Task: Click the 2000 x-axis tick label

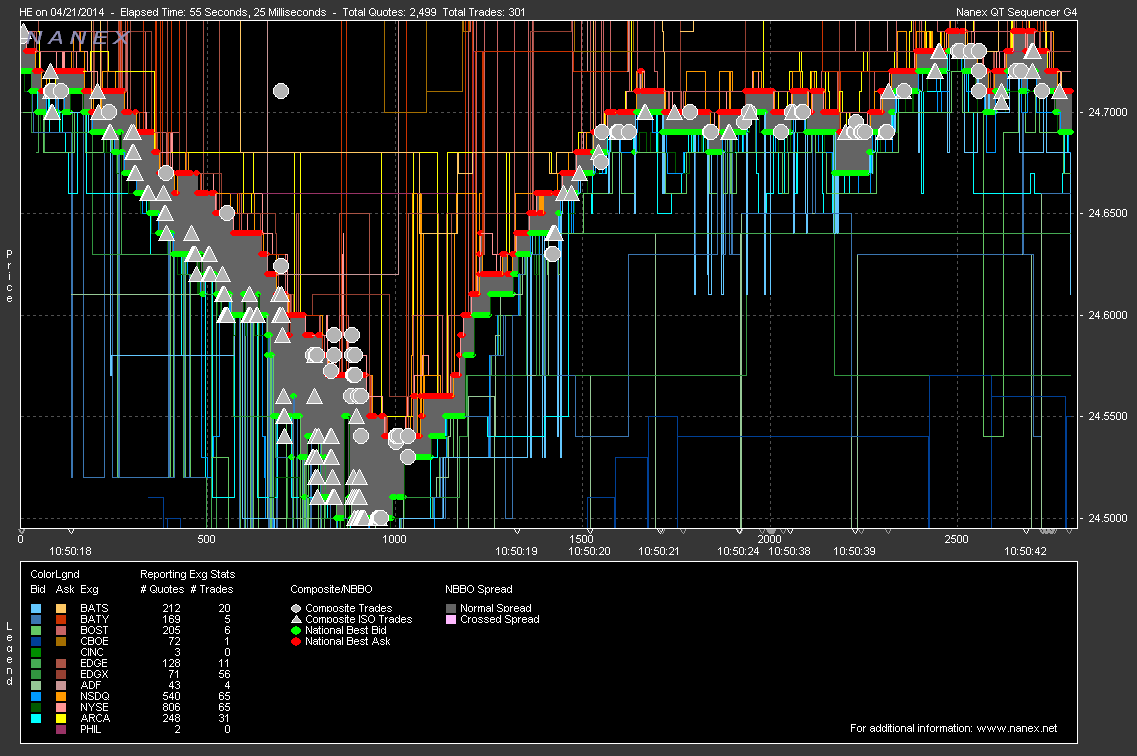Action: [x=769, y=539]
